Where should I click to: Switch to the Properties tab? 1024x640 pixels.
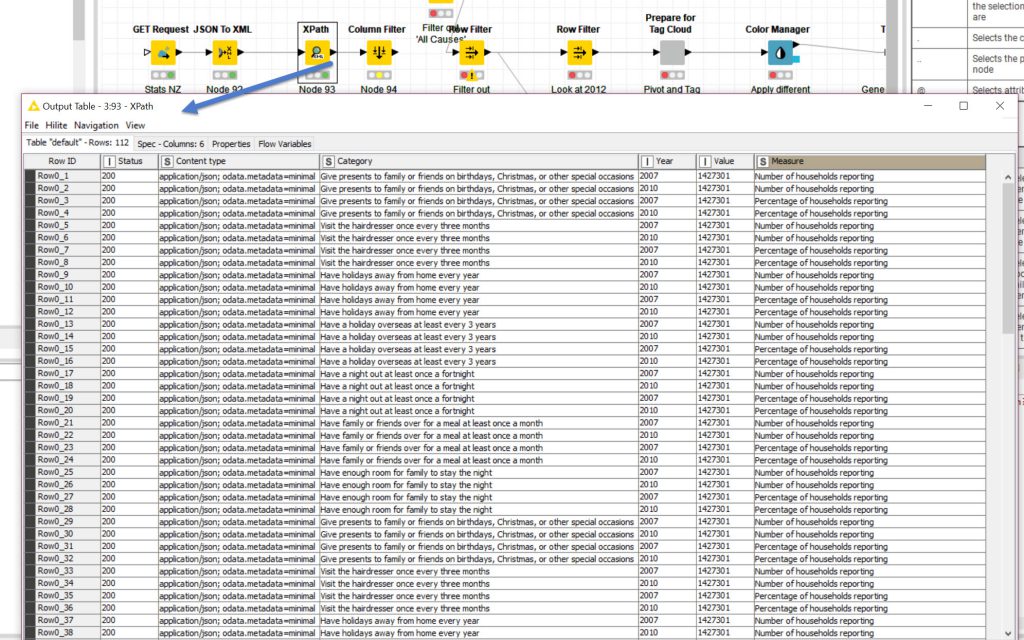231,144
